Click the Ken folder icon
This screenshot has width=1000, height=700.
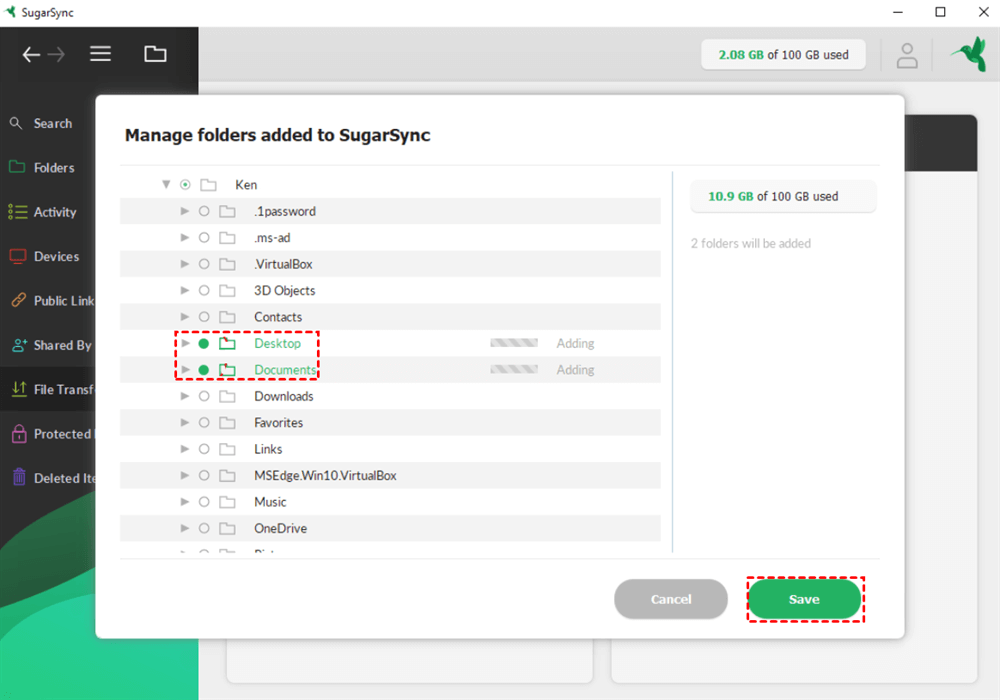[208, 185]
